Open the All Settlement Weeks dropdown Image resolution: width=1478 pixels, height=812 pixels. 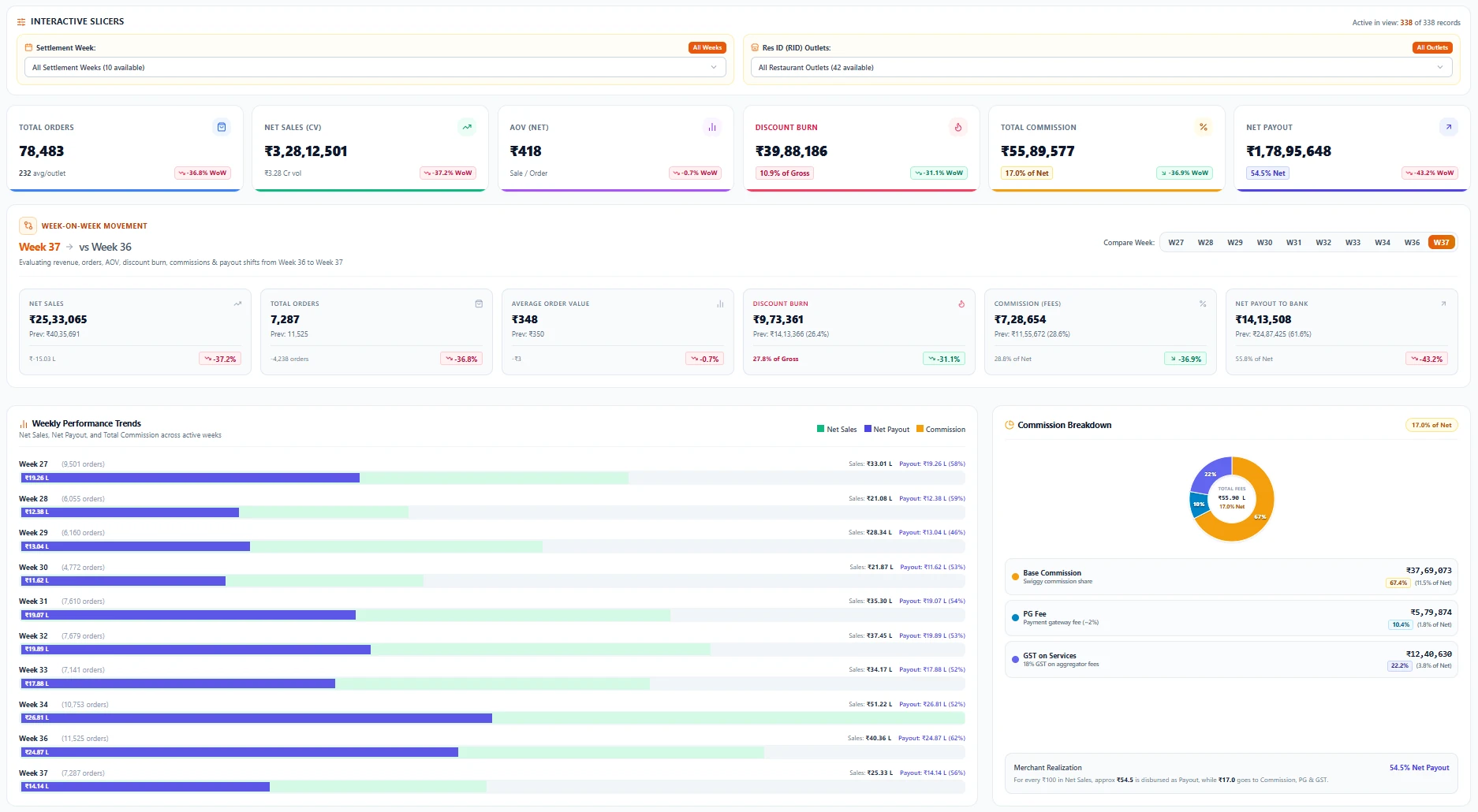pos(375,68)
